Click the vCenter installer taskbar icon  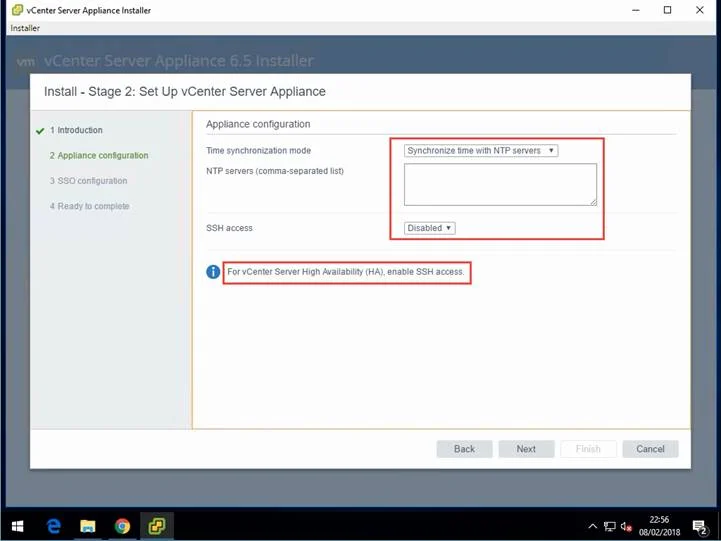(x=157, y=526)
